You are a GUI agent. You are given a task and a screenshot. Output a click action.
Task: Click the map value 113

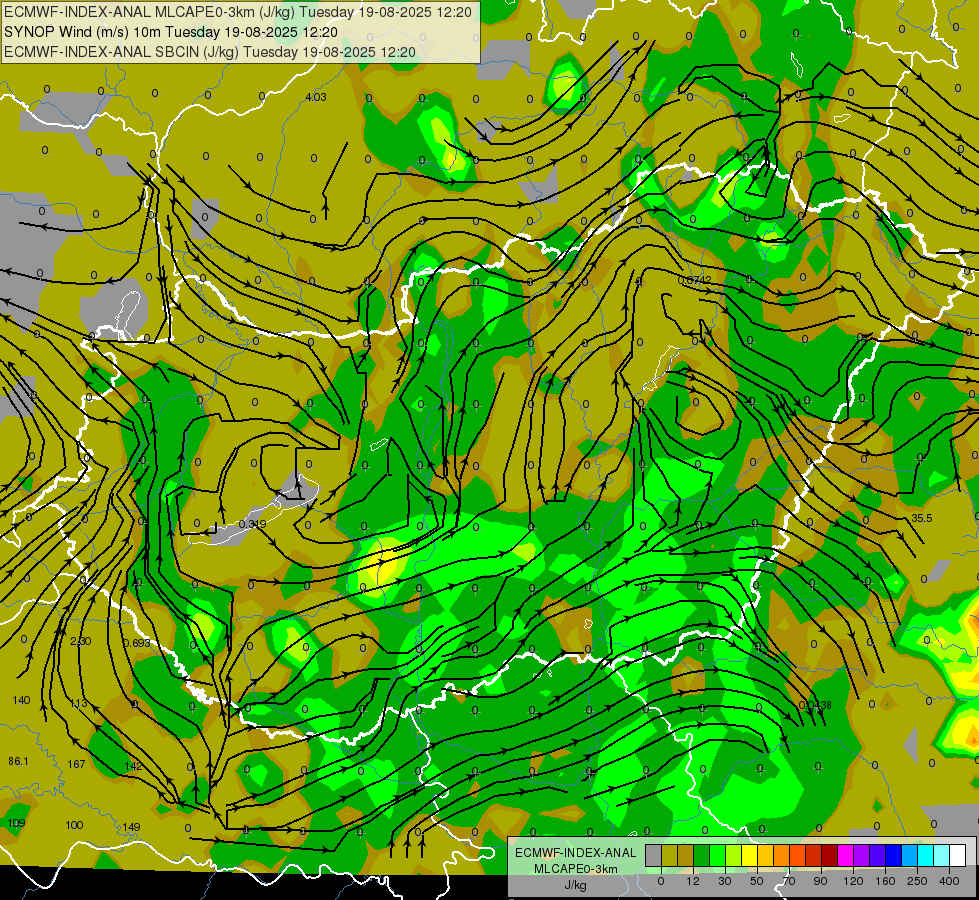[x=79, y=704]
